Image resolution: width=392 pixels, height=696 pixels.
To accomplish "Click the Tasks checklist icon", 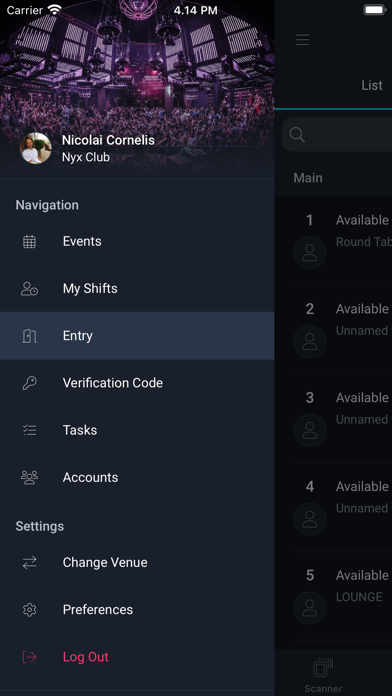I will (x=29, y=430).
